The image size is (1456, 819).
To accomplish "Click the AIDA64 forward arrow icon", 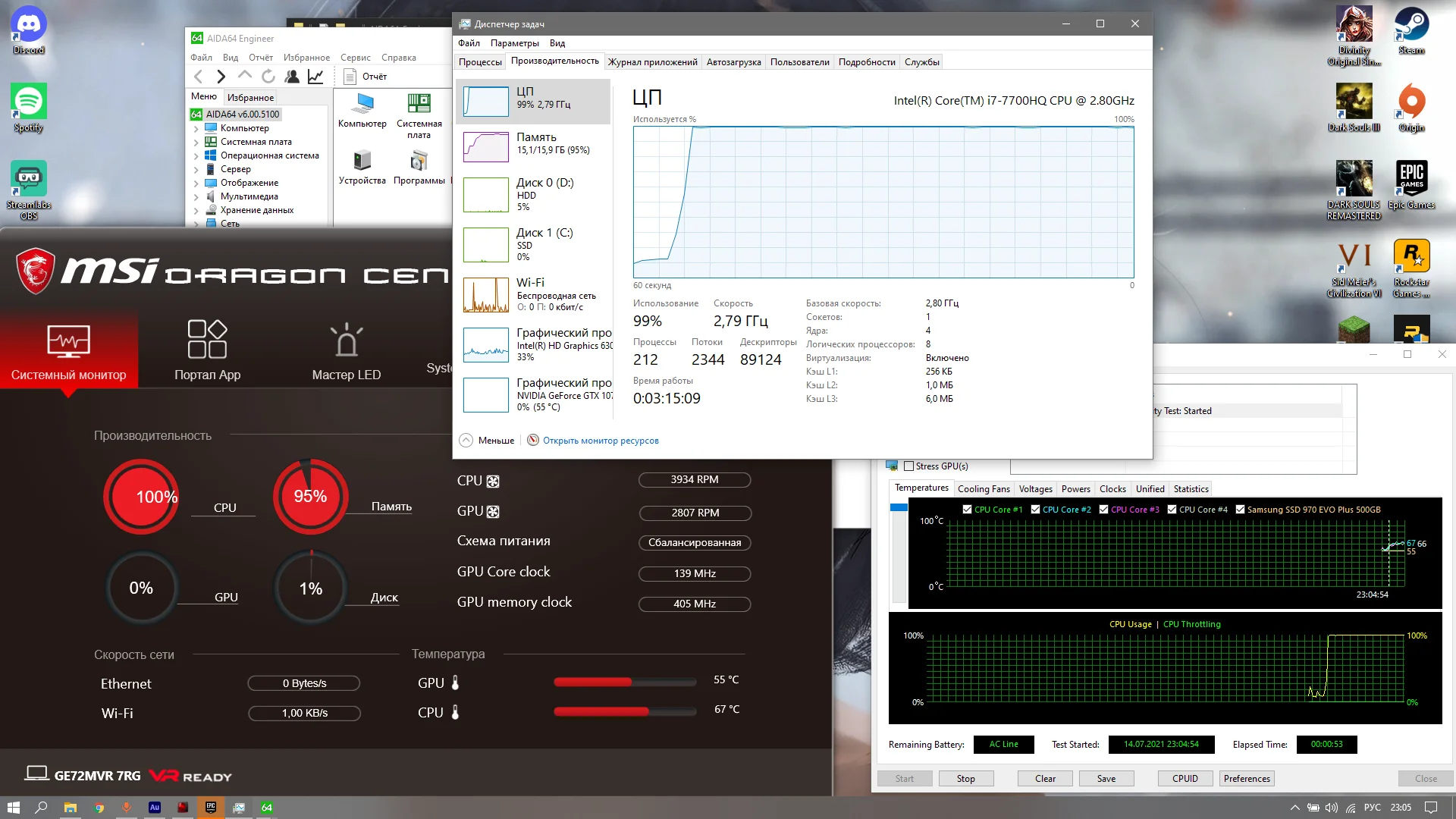I will click(x=221, y=77).
